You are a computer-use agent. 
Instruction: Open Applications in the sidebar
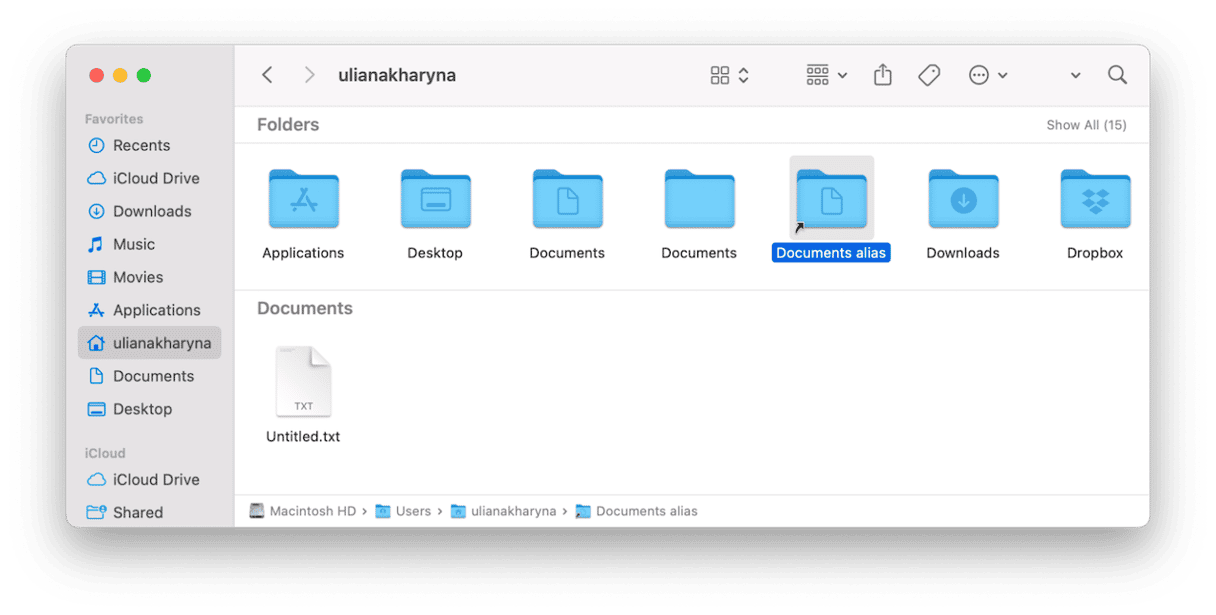point(150,310)
